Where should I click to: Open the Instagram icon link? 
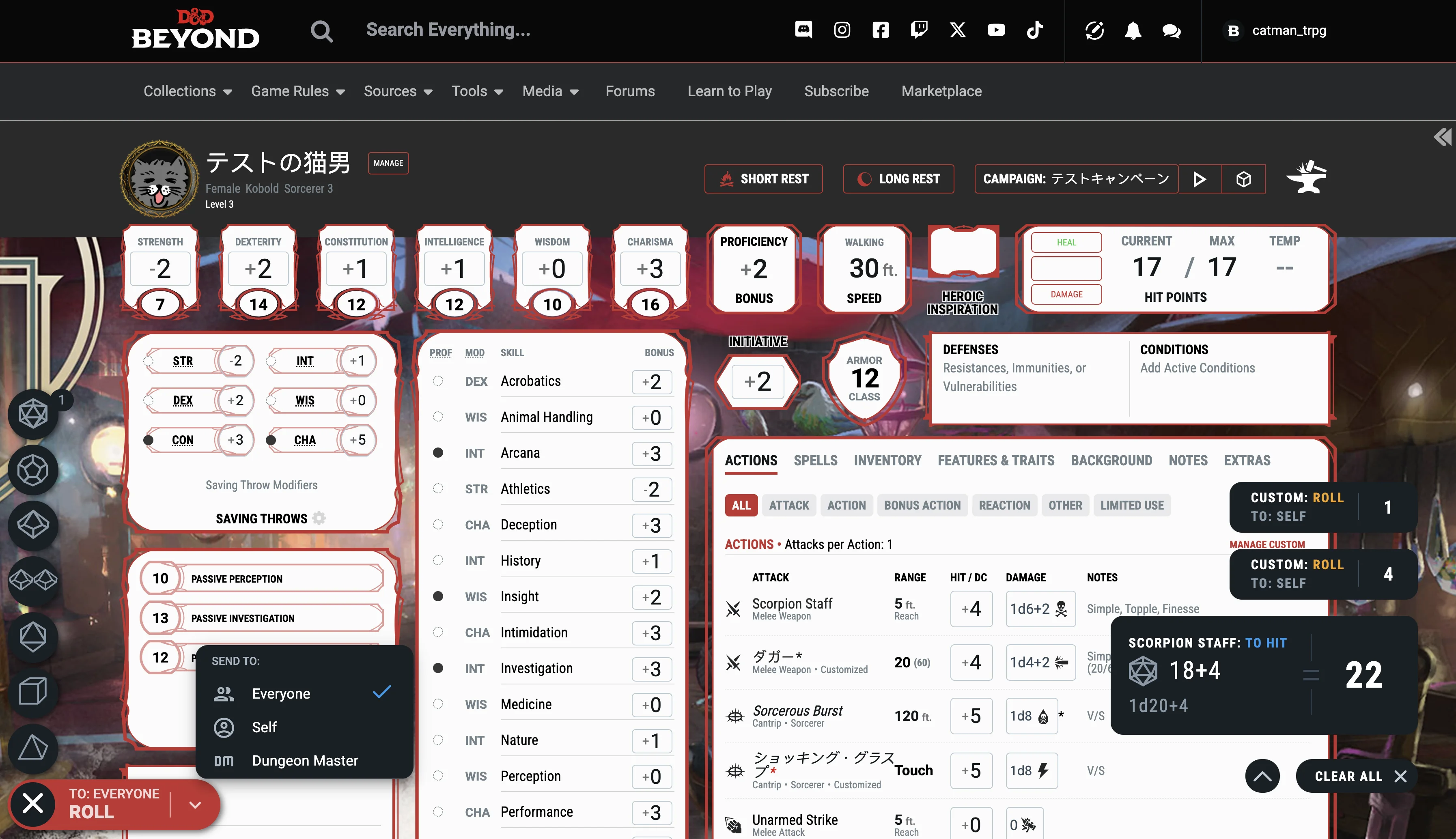tap(842, 30)
